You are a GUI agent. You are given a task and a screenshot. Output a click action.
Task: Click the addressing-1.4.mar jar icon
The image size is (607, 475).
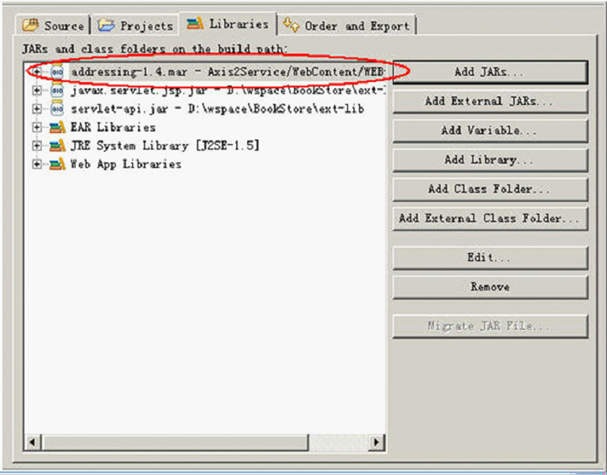[57, 72]
